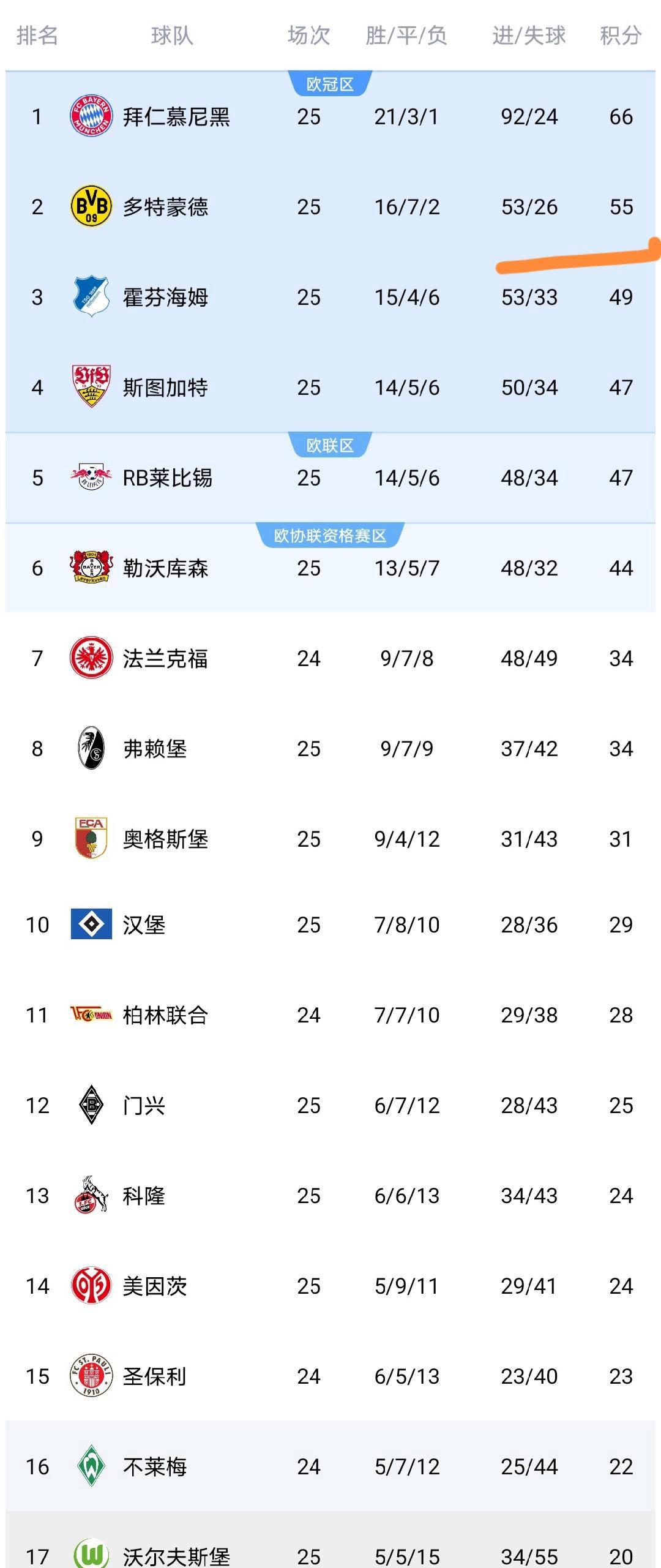
Task: Select the Hoffenheim team crest
Action: pyautogui.click(x=91, y=297)
